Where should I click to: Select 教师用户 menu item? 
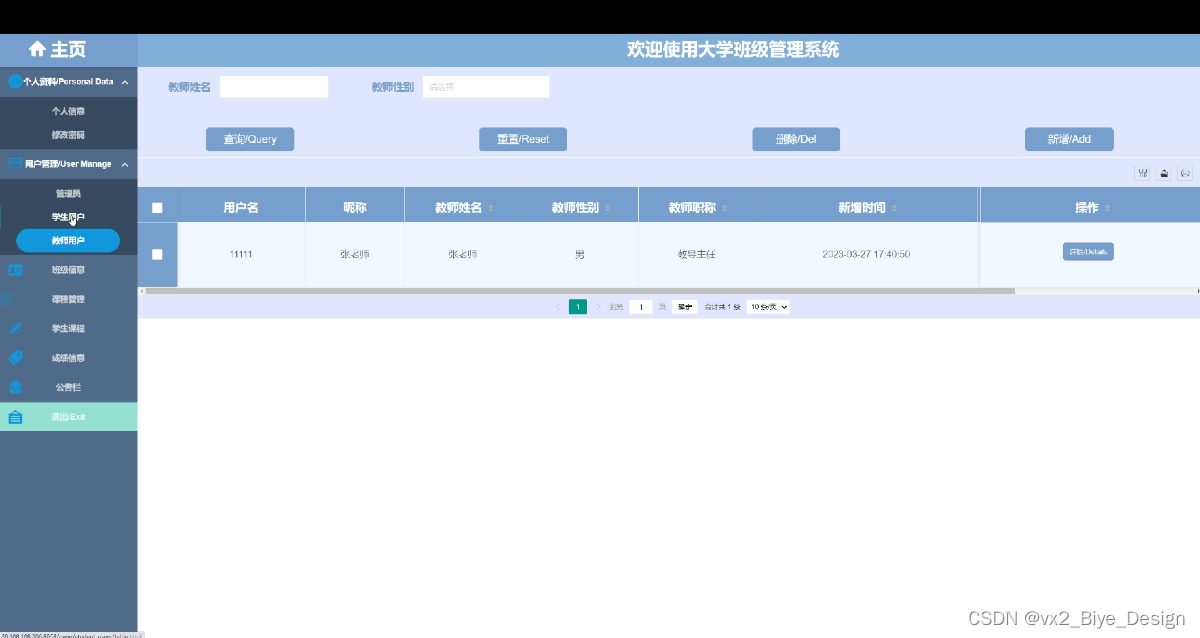[68, 241]
